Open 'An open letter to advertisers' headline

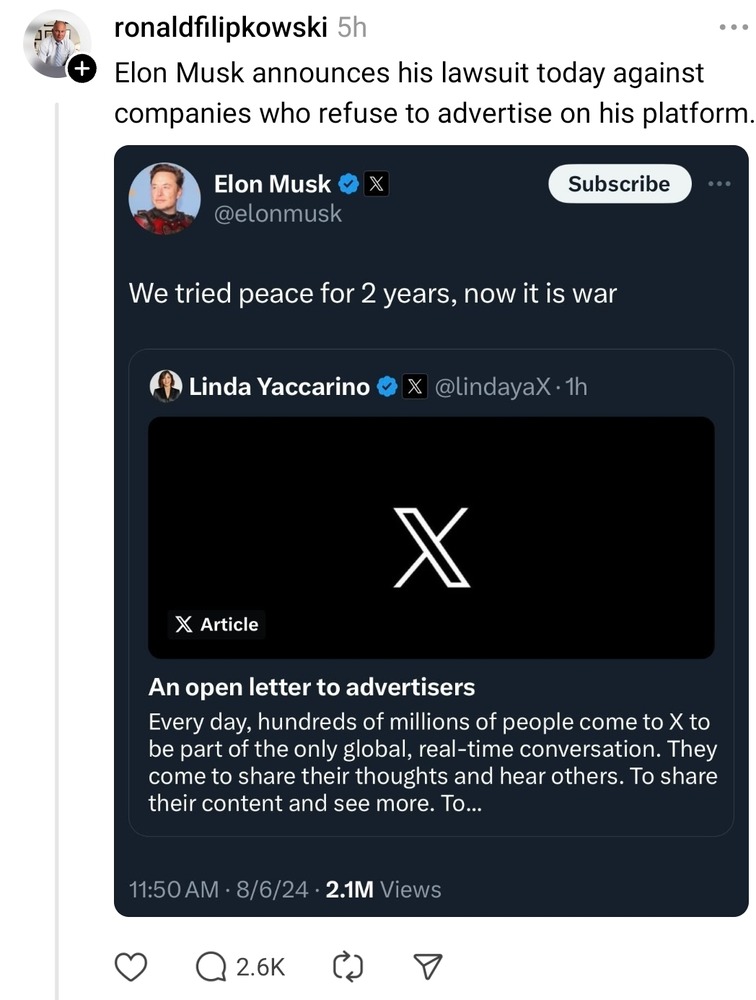pyautogui.click(x=311, y=687)
